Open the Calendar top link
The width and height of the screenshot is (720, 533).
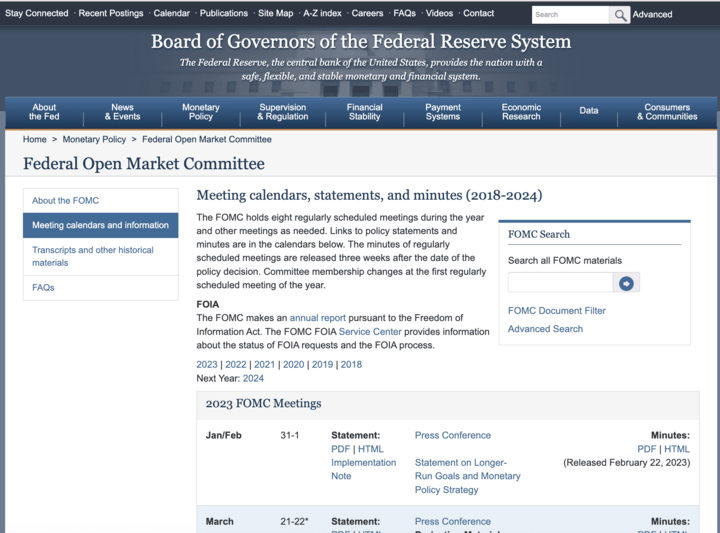(x=171, y=13)
